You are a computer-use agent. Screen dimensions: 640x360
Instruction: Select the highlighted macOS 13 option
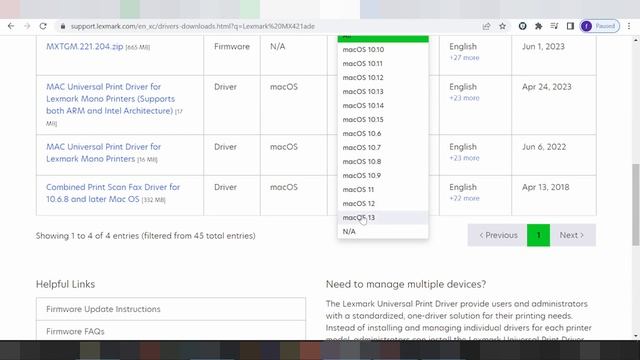383,217
